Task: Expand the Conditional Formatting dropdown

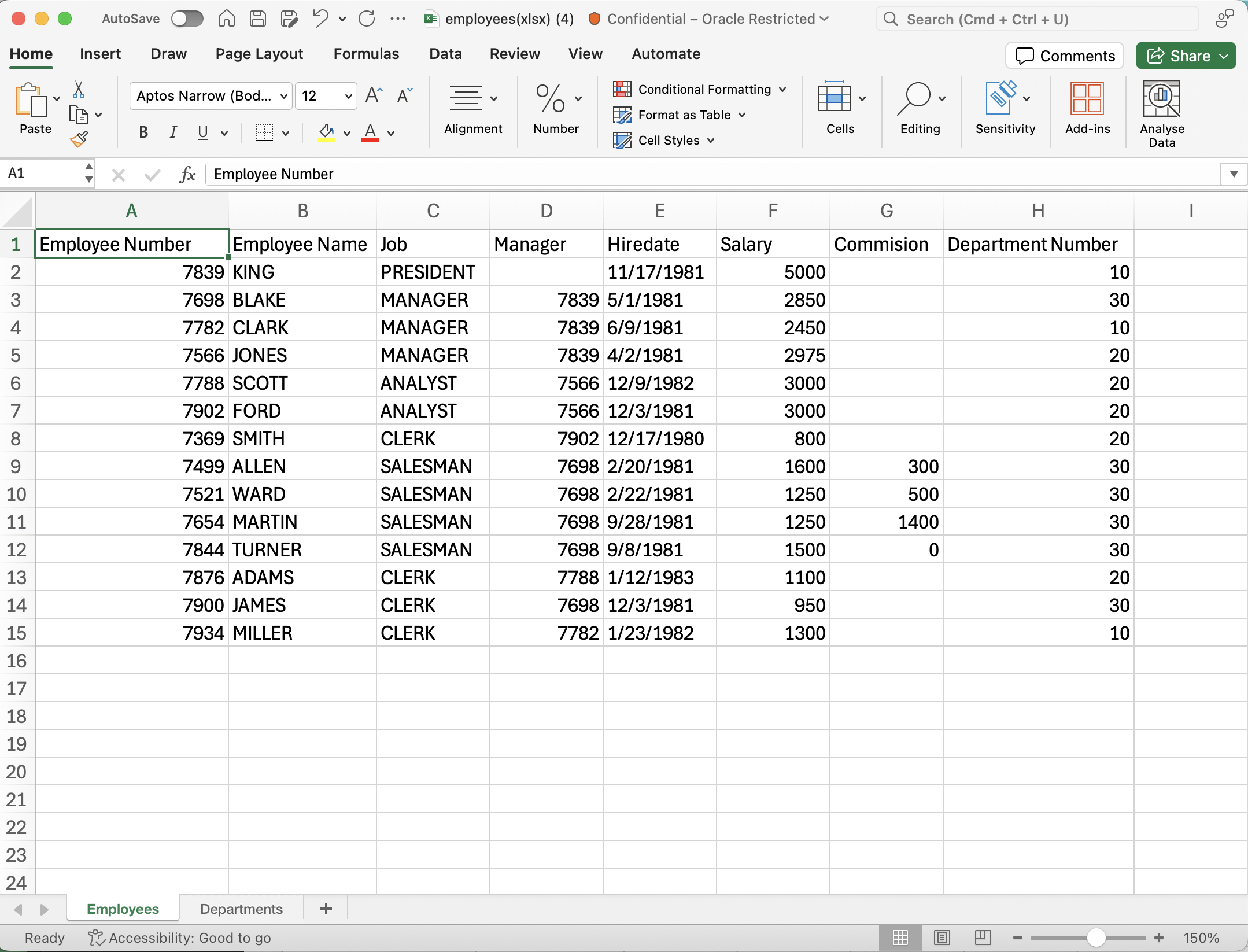Action: pos(782,90)
